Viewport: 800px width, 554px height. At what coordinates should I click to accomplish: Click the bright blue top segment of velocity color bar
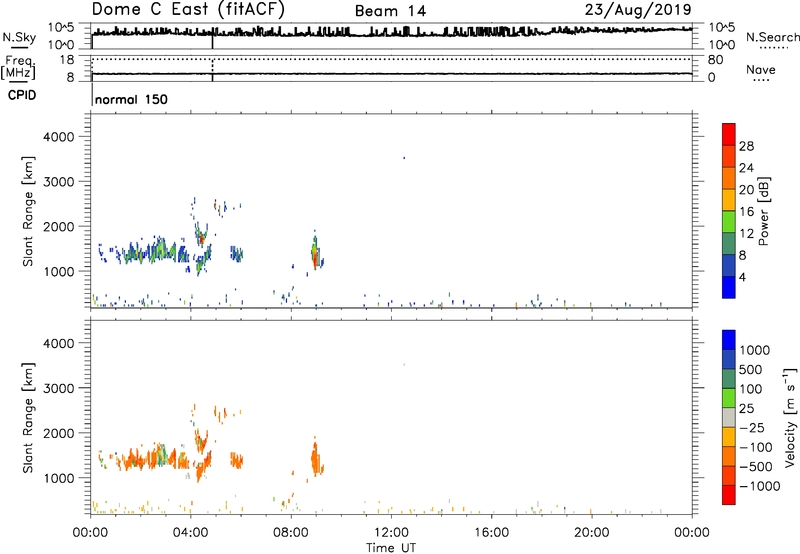click(729, 340)
